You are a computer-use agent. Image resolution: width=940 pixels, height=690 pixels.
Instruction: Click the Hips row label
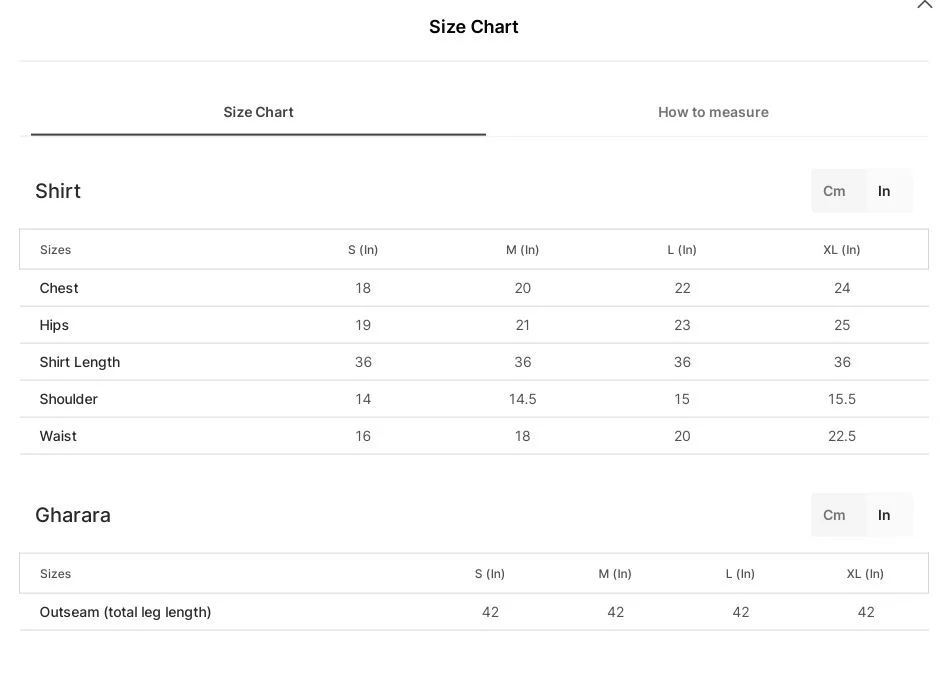click(x=54, y=325)
